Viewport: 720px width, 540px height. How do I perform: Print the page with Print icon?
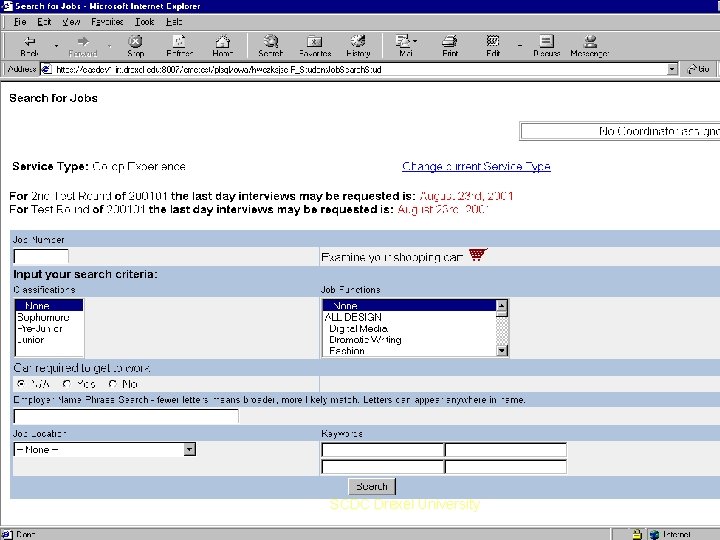tap(450, 46)
